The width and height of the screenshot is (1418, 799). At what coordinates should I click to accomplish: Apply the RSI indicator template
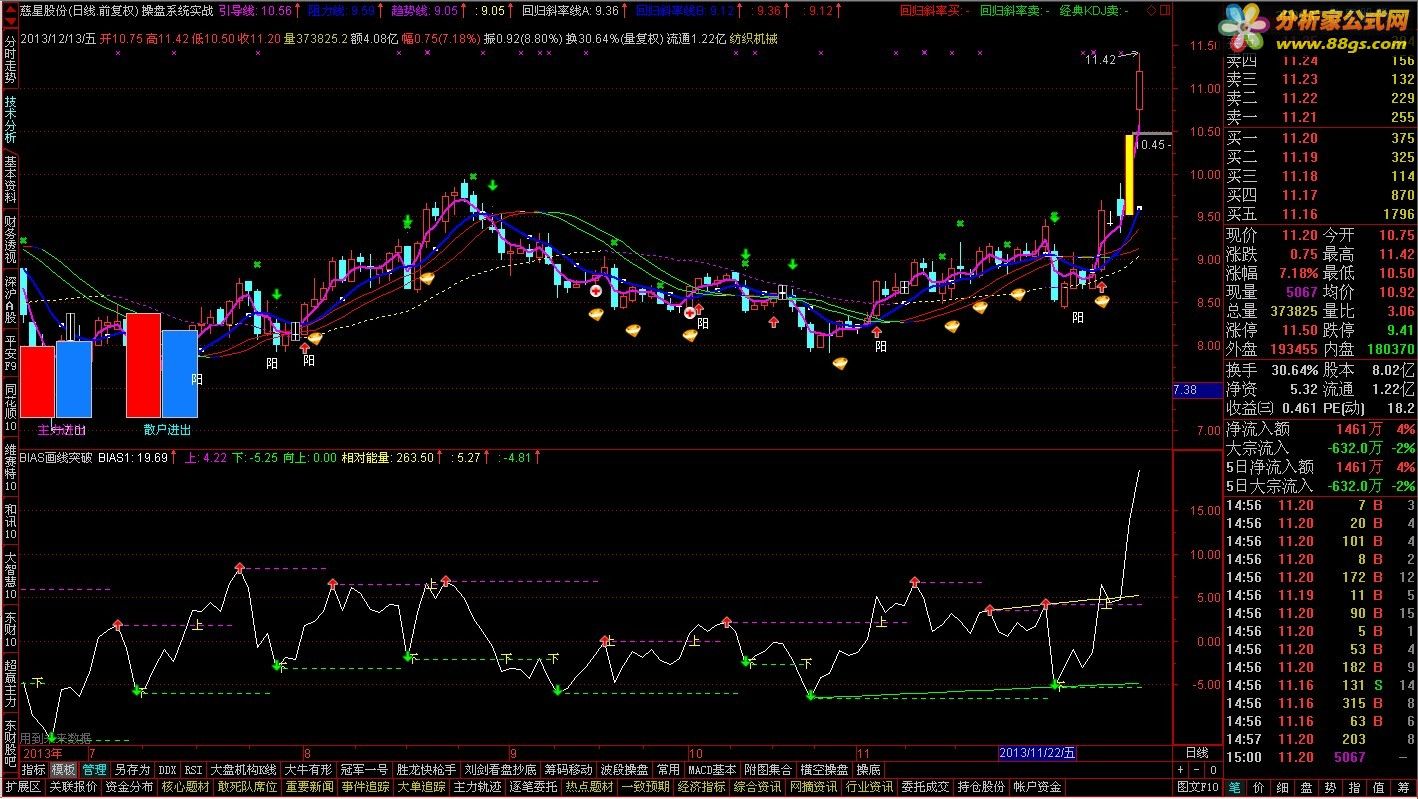(193, 770)
